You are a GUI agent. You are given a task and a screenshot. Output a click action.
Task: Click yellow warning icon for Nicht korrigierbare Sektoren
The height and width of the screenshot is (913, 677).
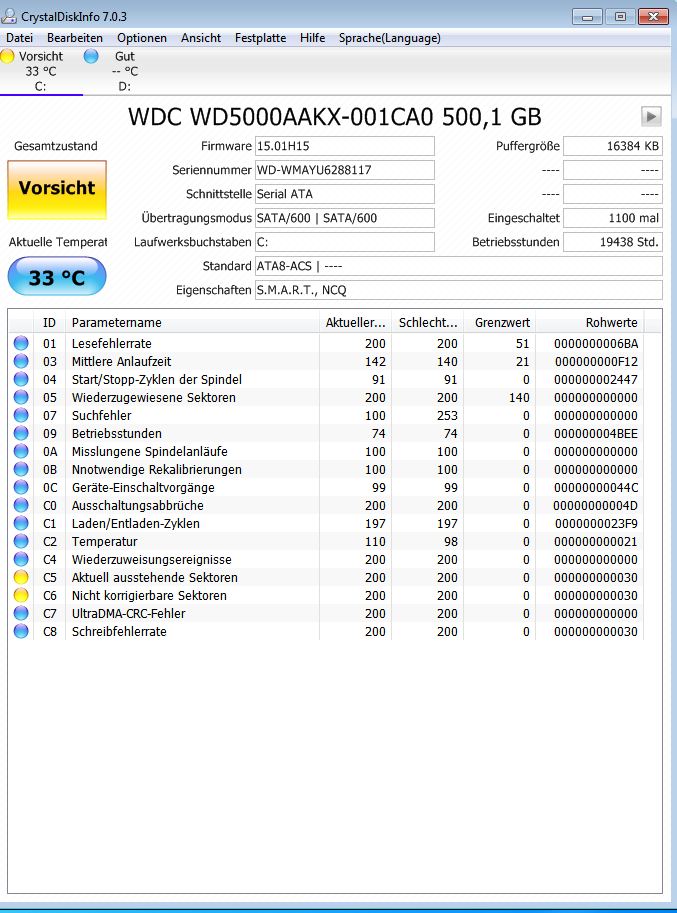pos(21,596)
